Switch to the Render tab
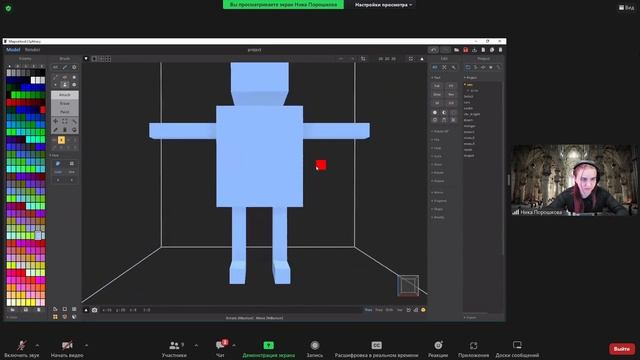The image size is (640, 360). (33, 50)
